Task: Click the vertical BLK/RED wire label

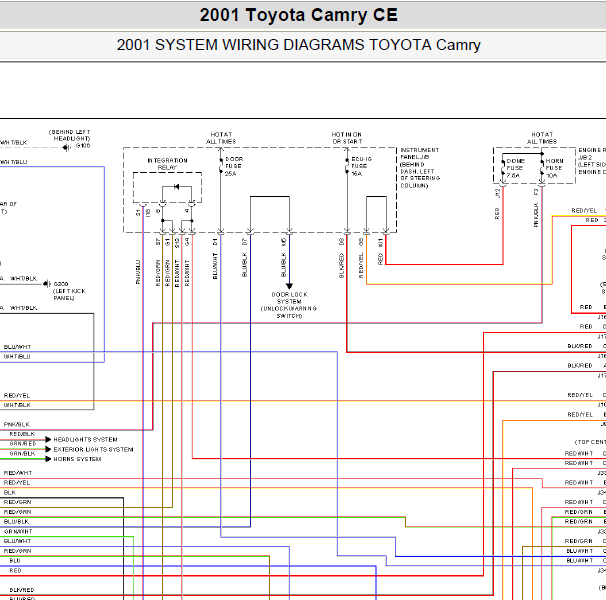Action: pyautogui.click(x=341, y=266)
